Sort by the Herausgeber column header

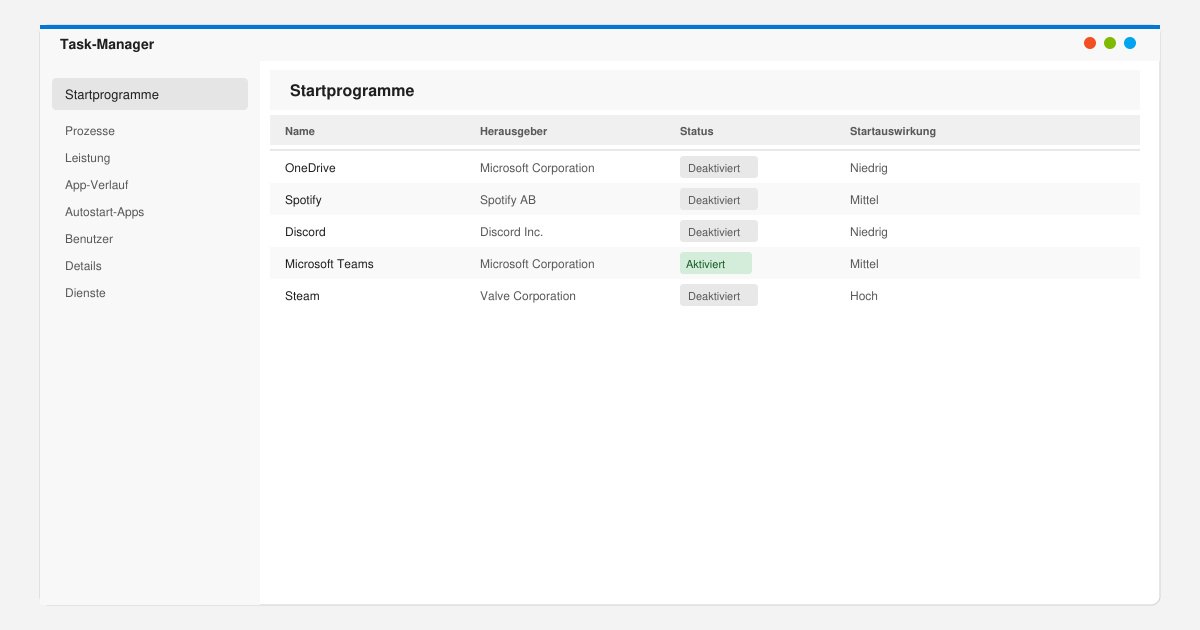[513, 131]
